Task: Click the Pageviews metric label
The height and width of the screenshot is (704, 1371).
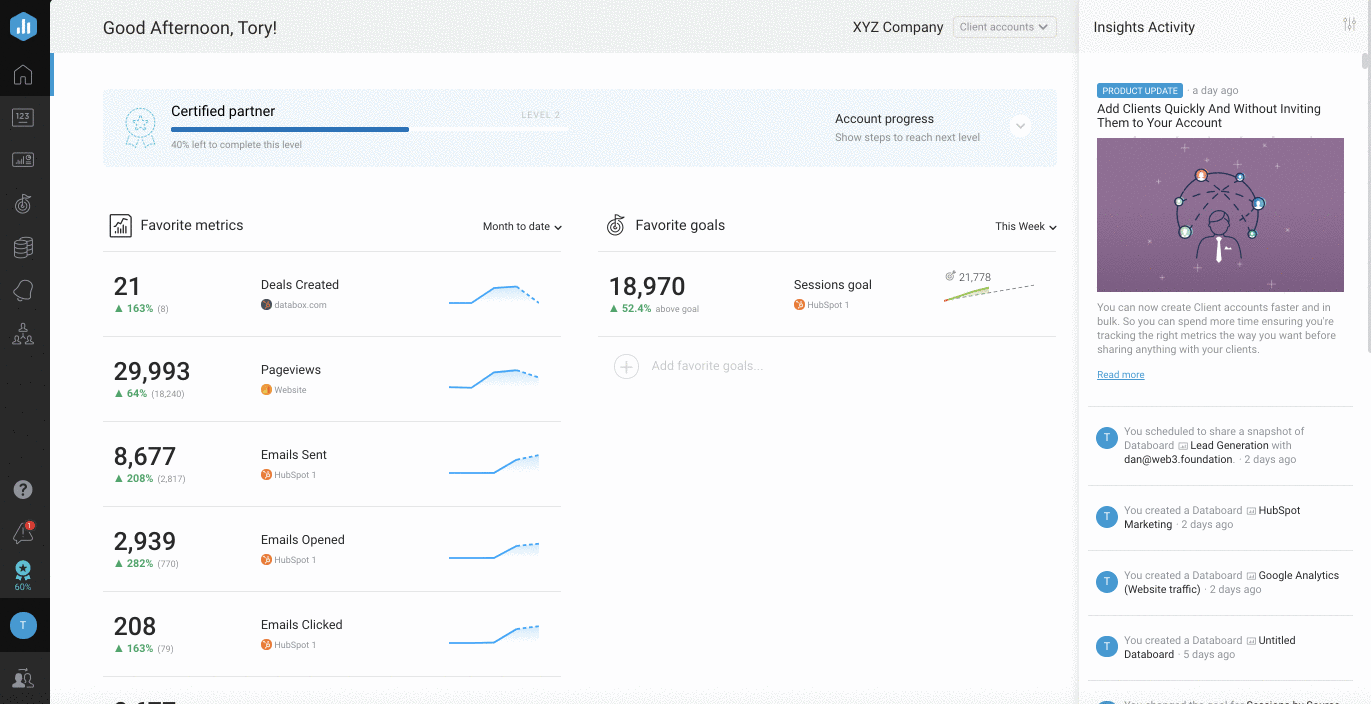Action: coord(291,370)
